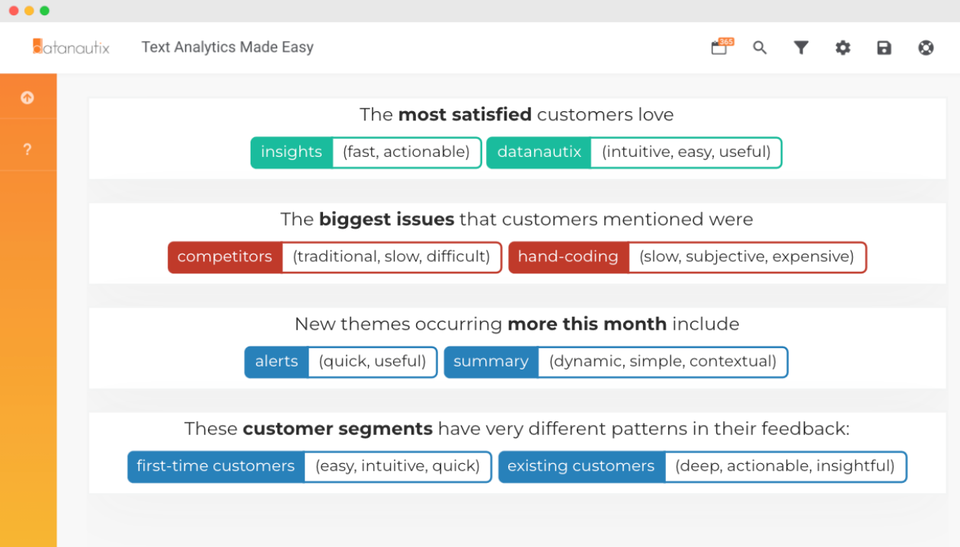The height and width of the screenshot is (547, 960).
Task: Click the search magnifier icon
Action: tap(760, 47)
